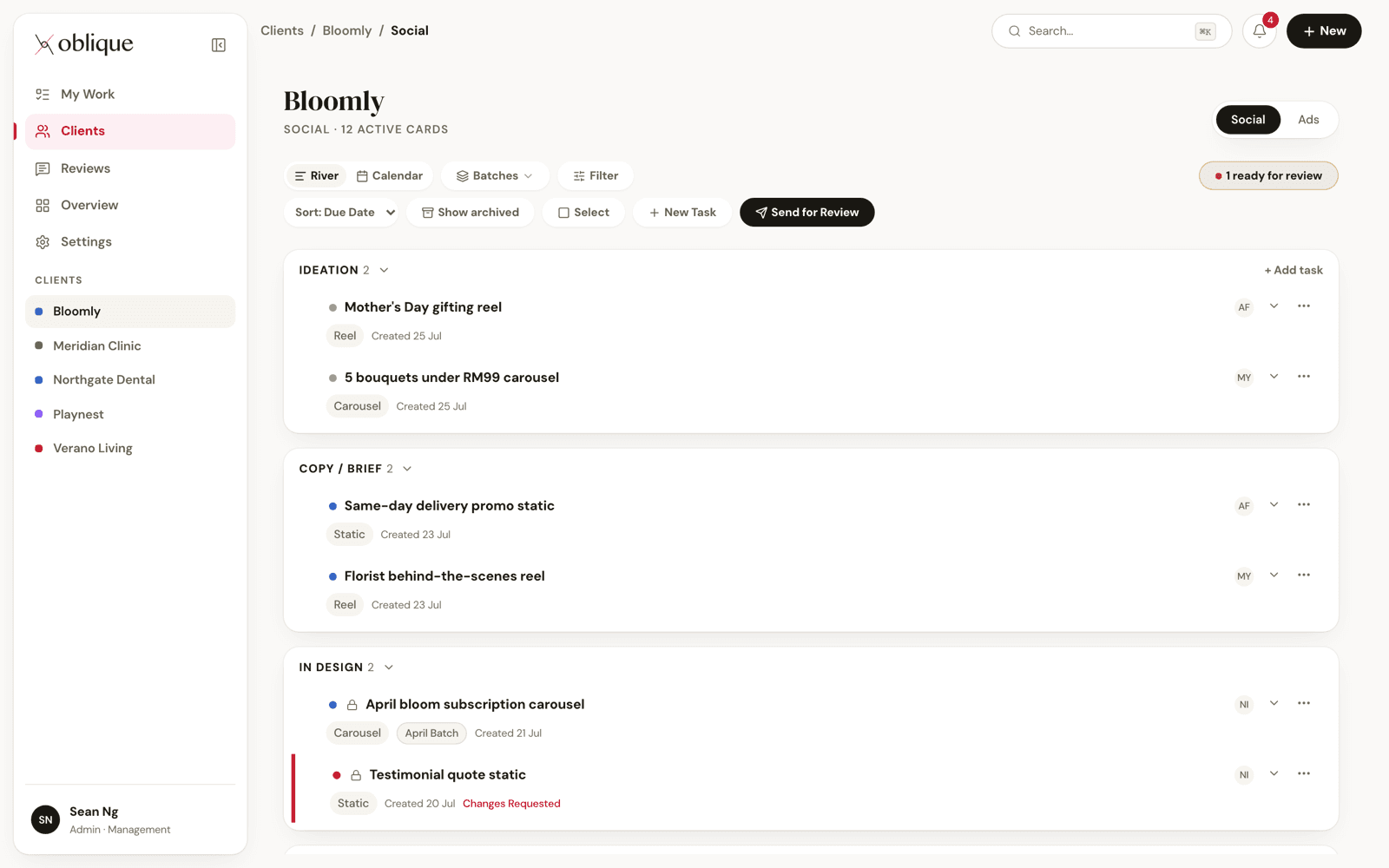Click New Task button
The image size is (1389, 868).
[x=681, y=213]
